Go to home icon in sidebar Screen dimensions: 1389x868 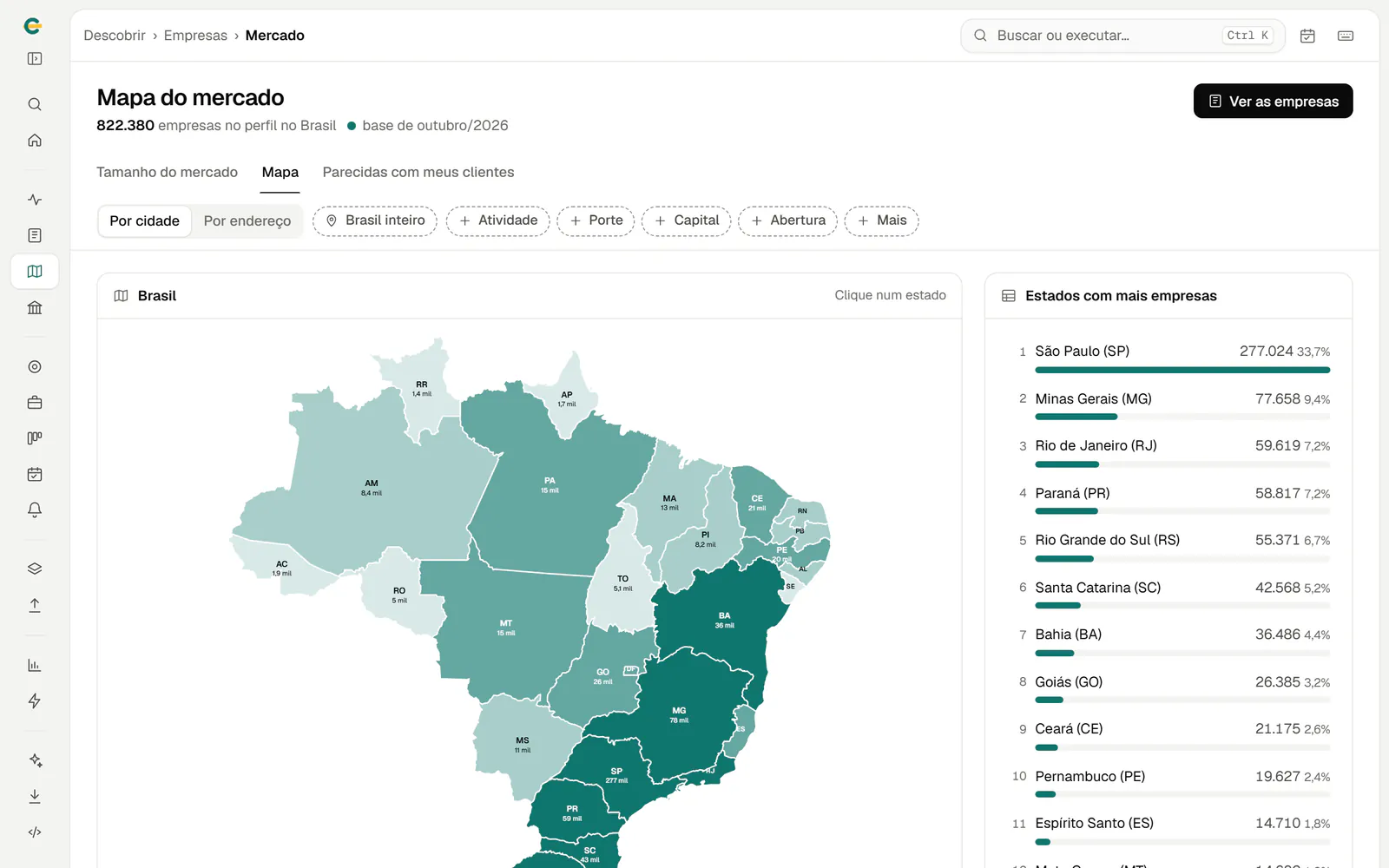pos(35,140)
